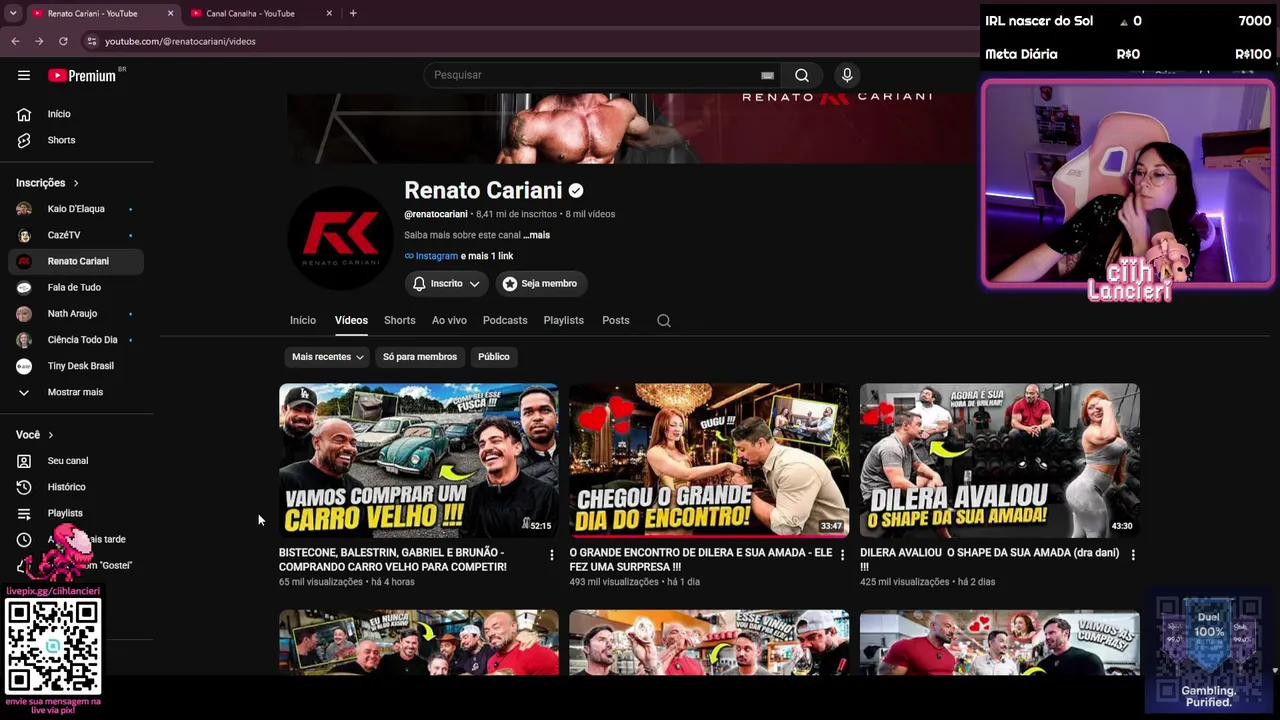Click the and-more '1 link' text

point(487,256)
